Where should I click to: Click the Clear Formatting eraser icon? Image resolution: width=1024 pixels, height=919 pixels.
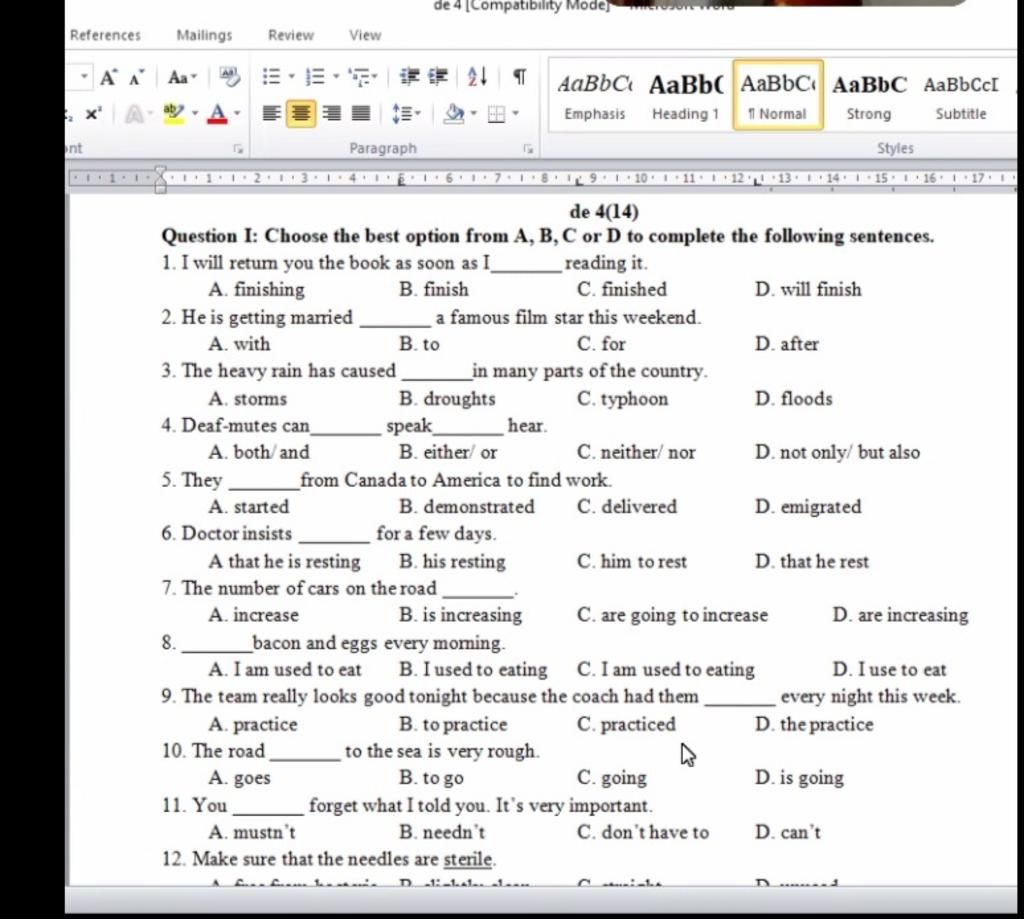[229, 76]
